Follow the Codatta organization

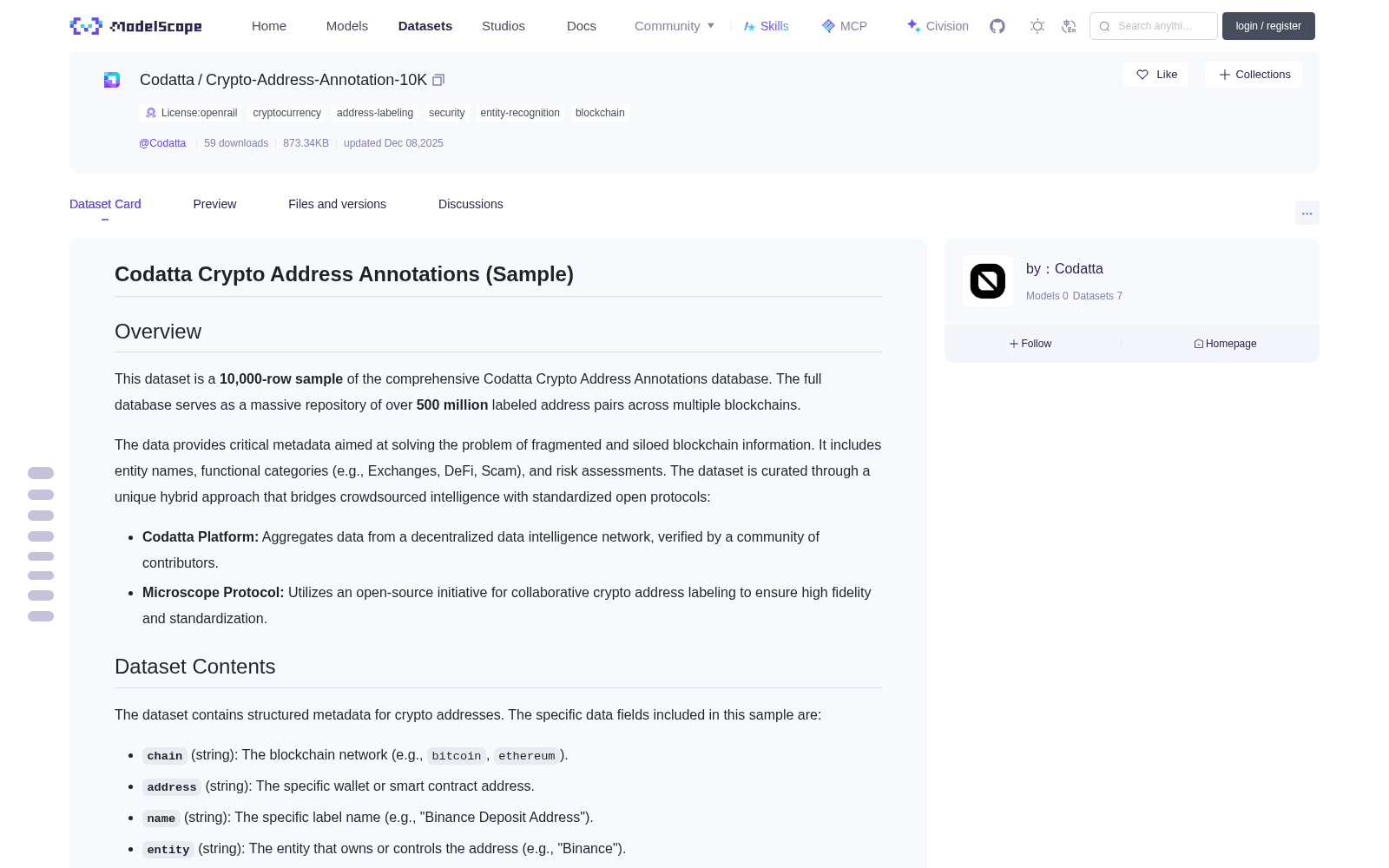pos(1030,344)
